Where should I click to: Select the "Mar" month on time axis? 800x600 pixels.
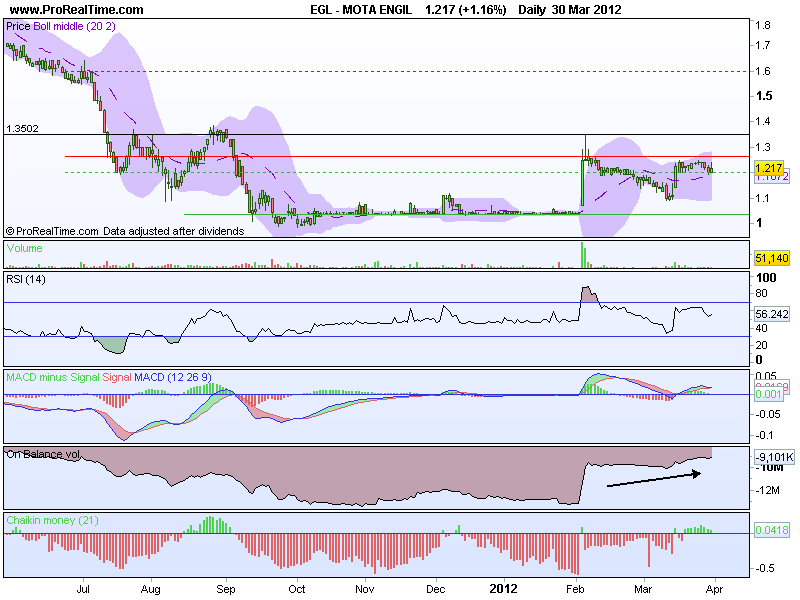(x=643, y=589)
